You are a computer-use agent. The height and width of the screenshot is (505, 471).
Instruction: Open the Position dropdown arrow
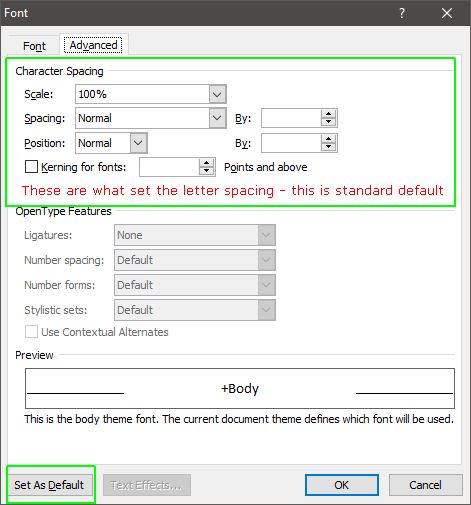(x=138, y=143)
